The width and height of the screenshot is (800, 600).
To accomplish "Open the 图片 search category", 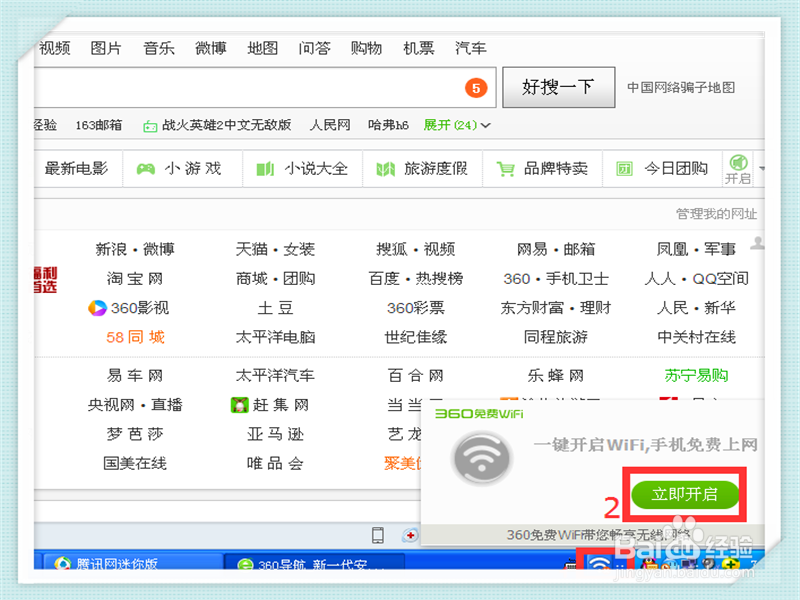I will point(106,48).
